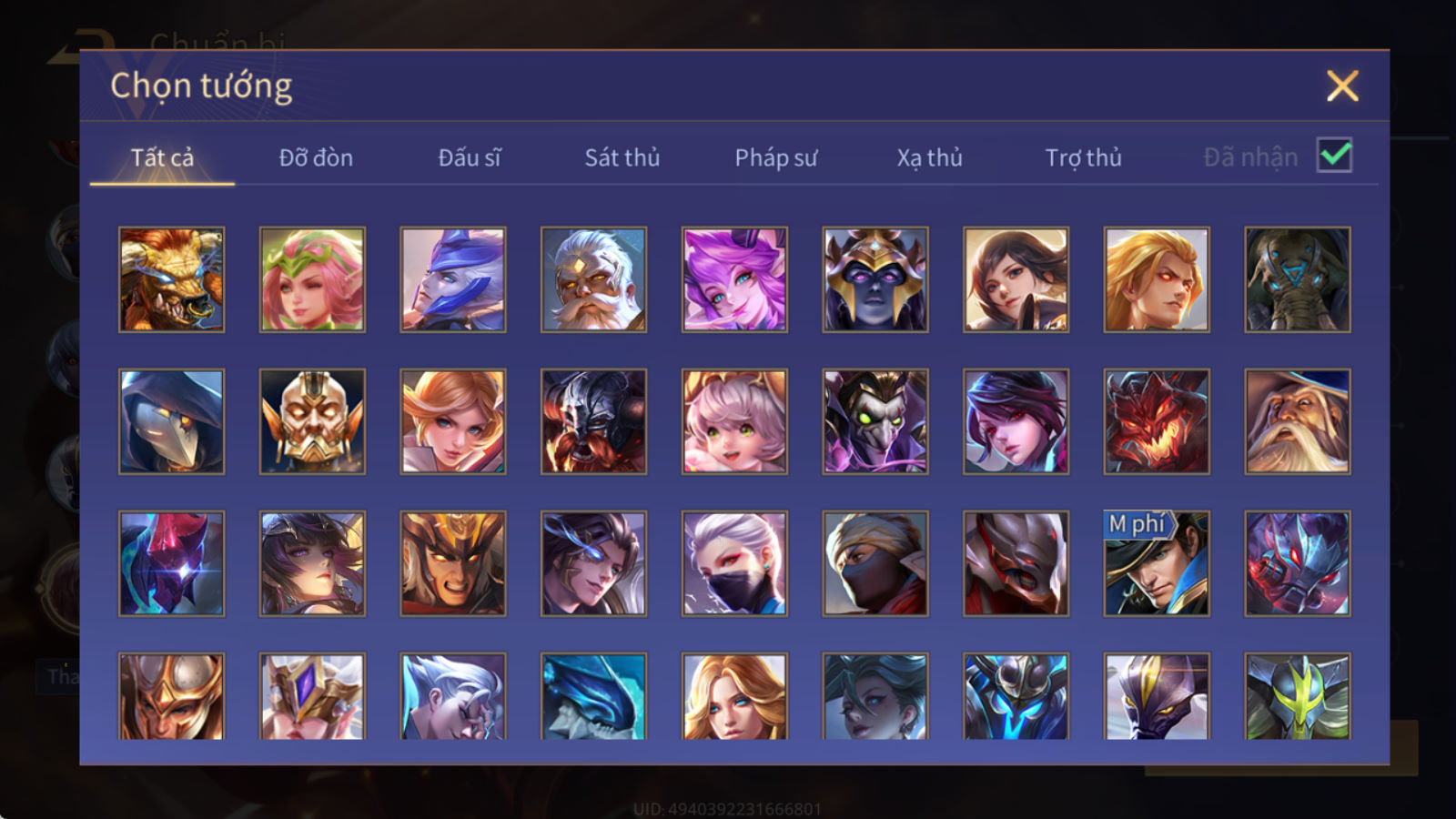
Task: Select the red lava demon hero
Action: click(x=1157, y=421)
